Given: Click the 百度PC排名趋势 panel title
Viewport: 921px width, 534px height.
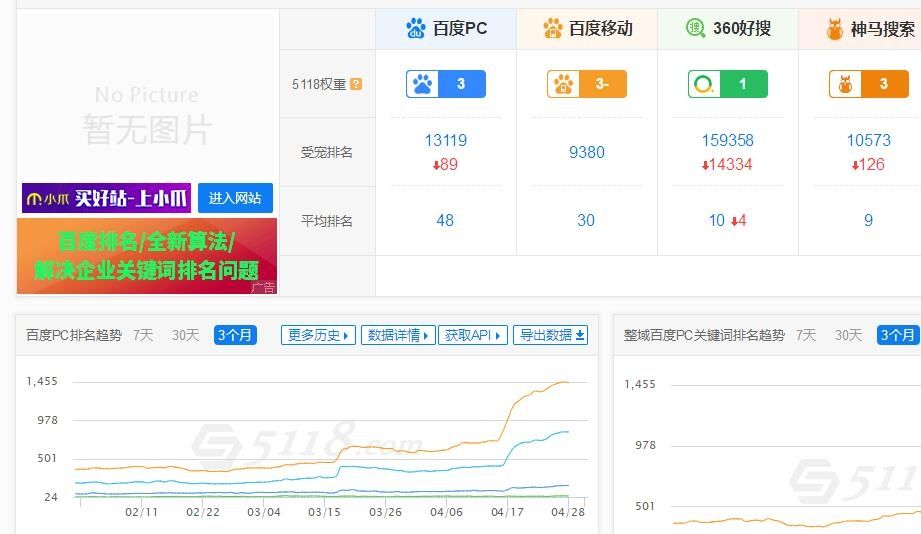Looking at the screenshot, I should pos(74,335).
